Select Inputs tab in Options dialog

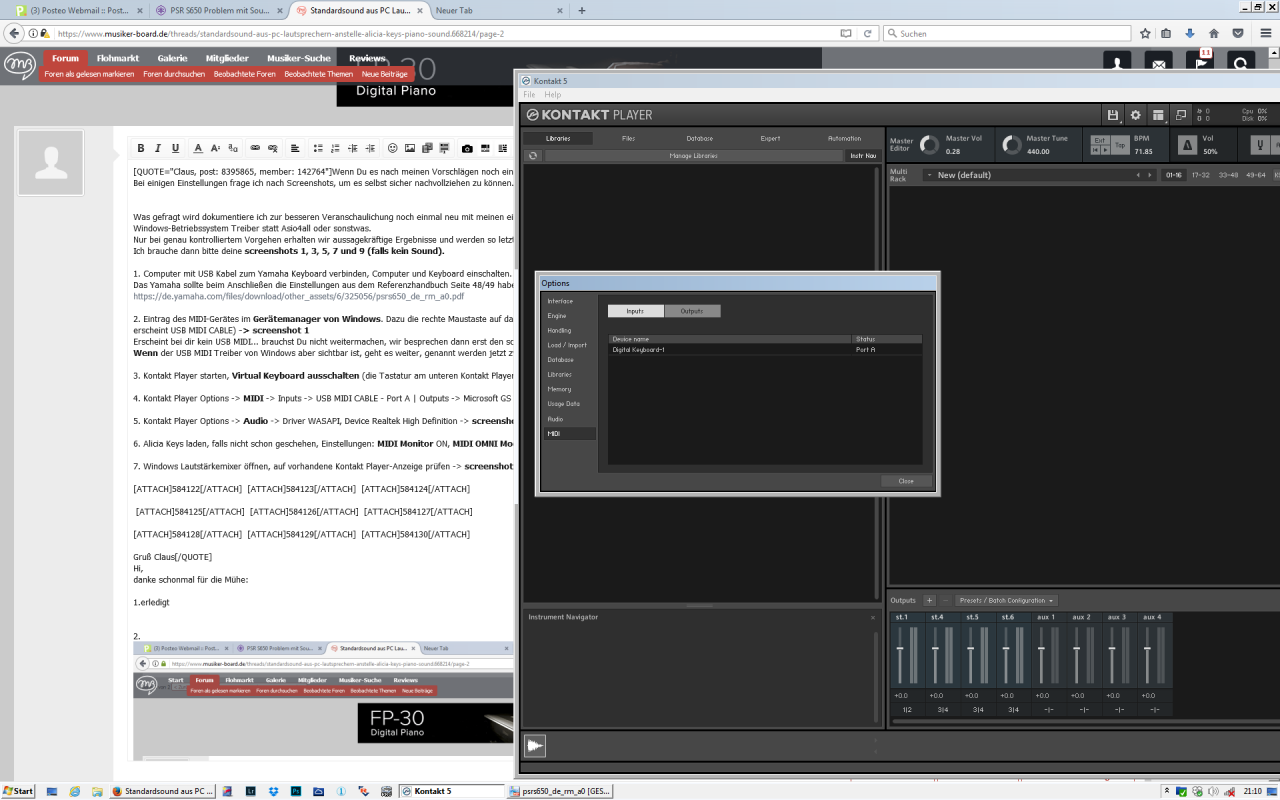[635, 311]
